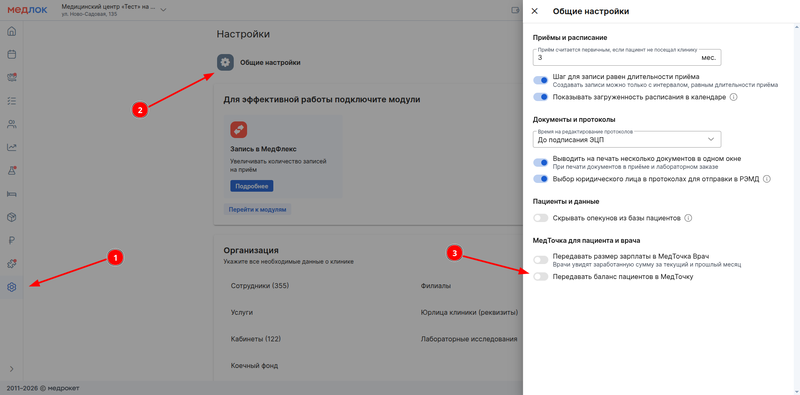The image size is (800, 395).
Task: Open the checklist tasks icon in sidebar
Action: [12, 101]
